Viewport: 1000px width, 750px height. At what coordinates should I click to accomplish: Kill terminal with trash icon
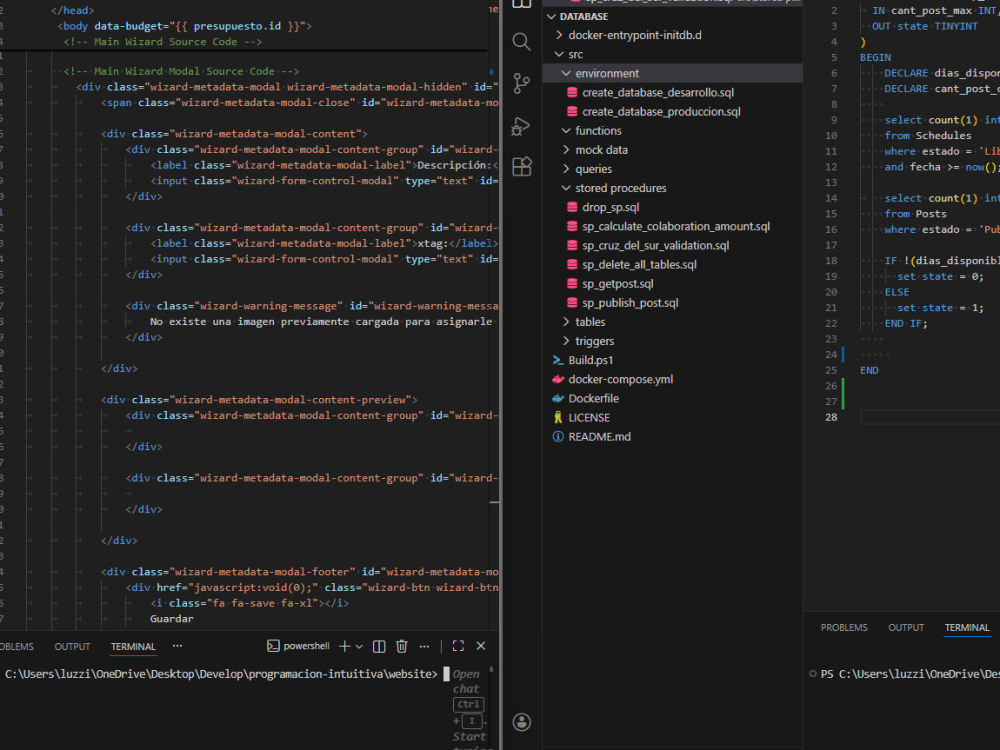click(402, 646)
